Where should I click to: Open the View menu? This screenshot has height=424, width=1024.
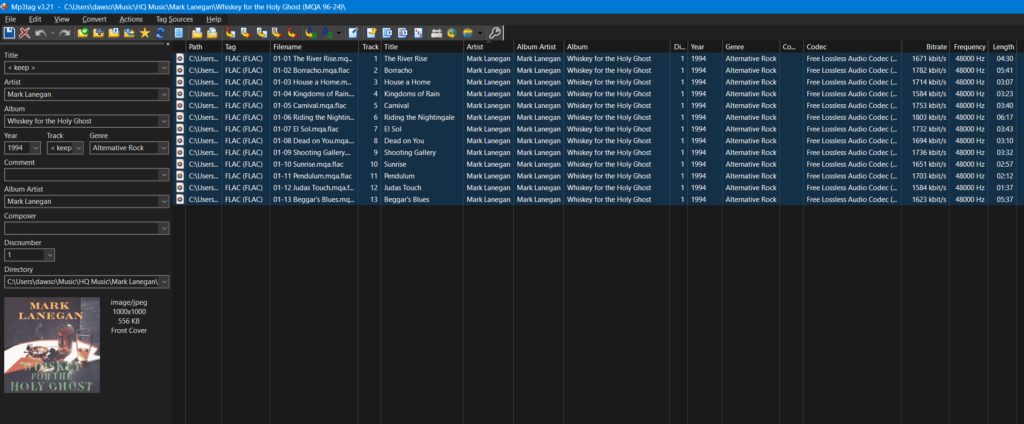point(61,19)
